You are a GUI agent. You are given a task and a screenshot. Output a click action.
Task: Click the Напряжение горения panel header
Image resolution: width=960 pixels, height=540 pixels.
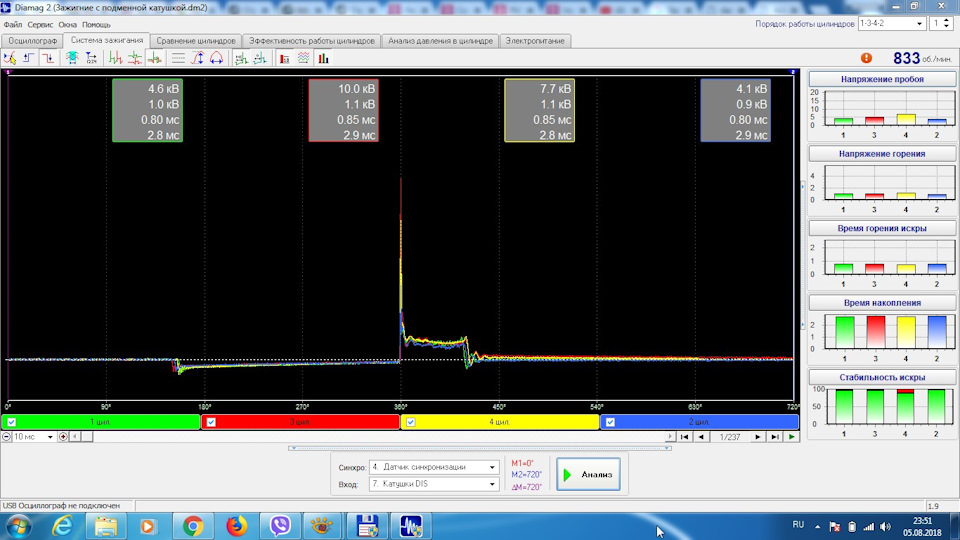pyautogui.click(x=882, y=154)
